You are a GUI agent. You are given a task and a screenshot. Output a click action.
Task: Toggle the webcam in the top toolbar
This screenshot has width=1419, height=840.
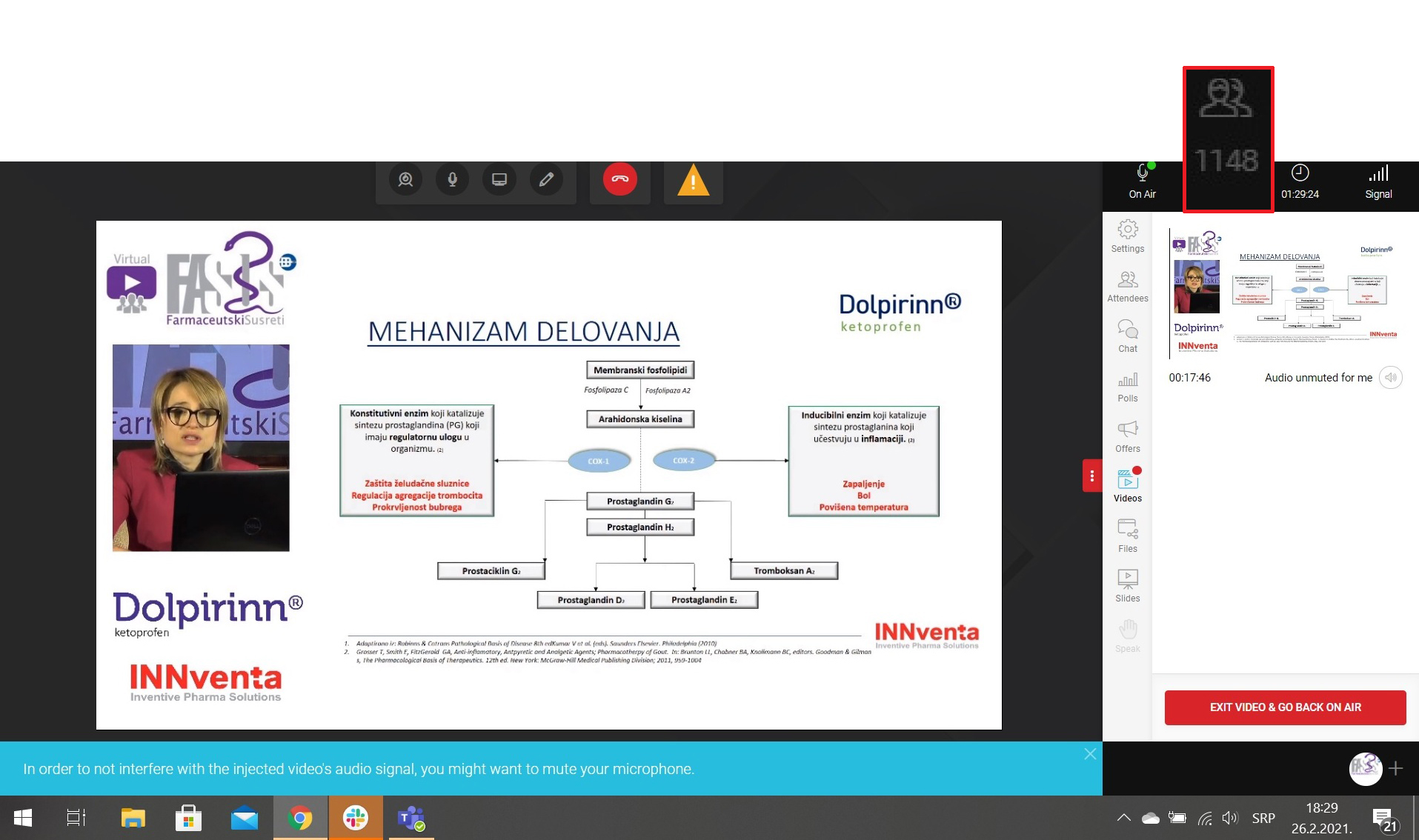point(405,179)
